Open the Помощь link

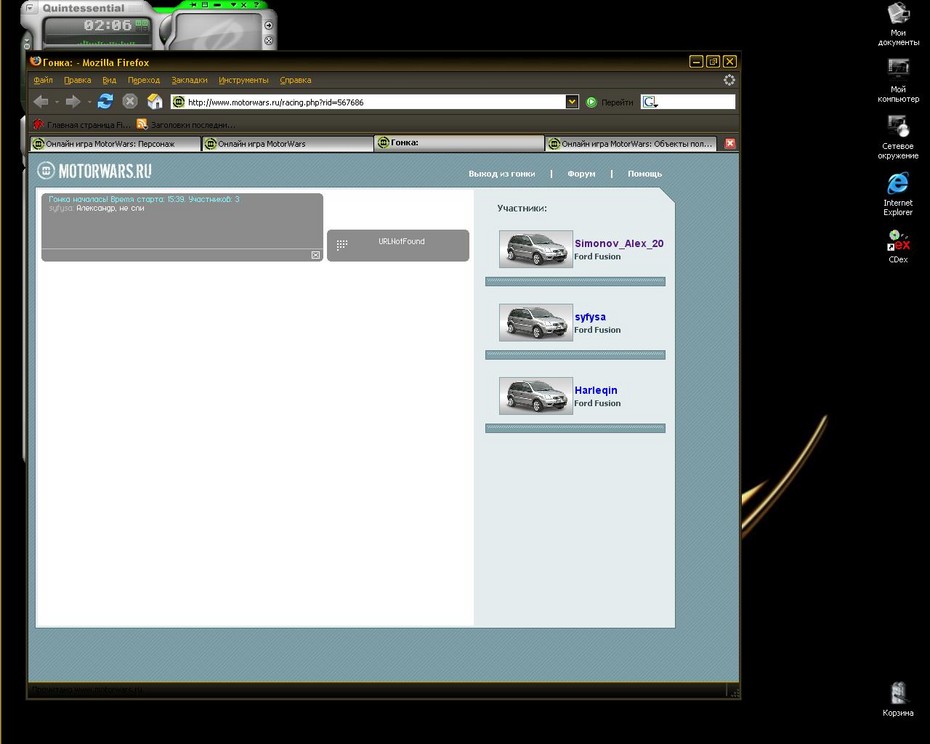tap(645, 174)
